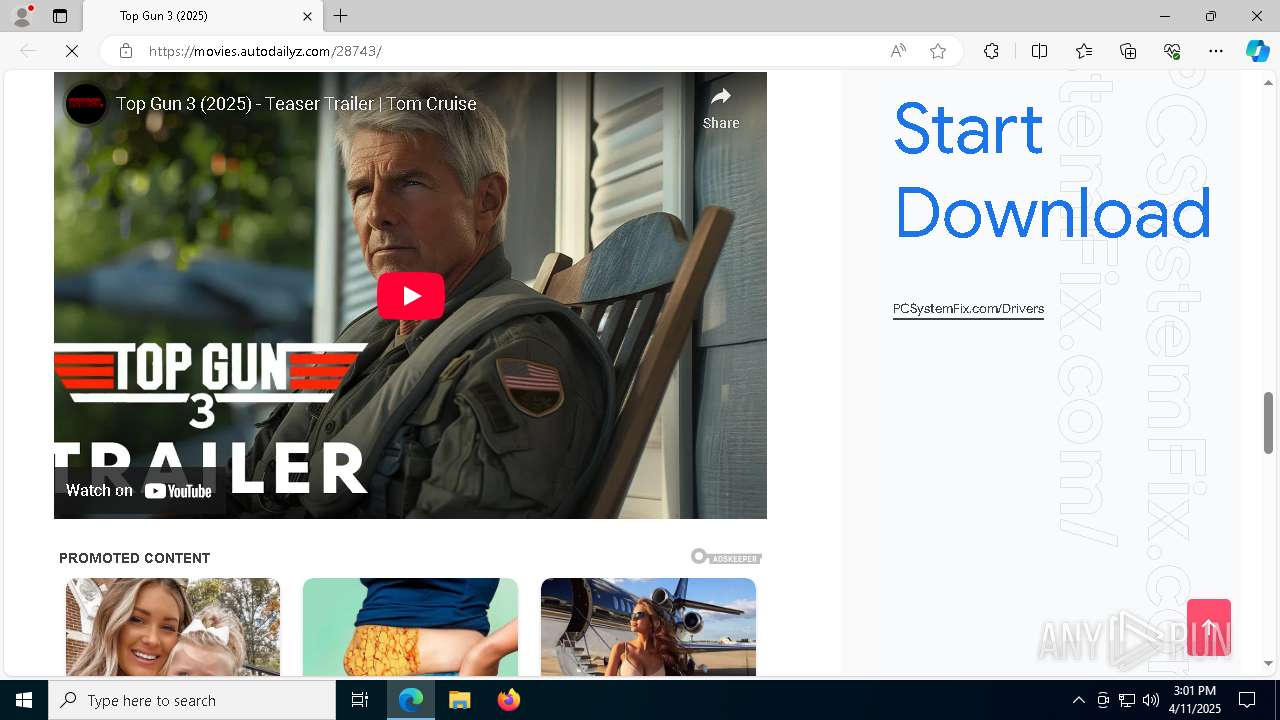Click the pink scroll-to-top arrow button
This screenshot has height=720, width=1280.
[x=1209, y=627]
